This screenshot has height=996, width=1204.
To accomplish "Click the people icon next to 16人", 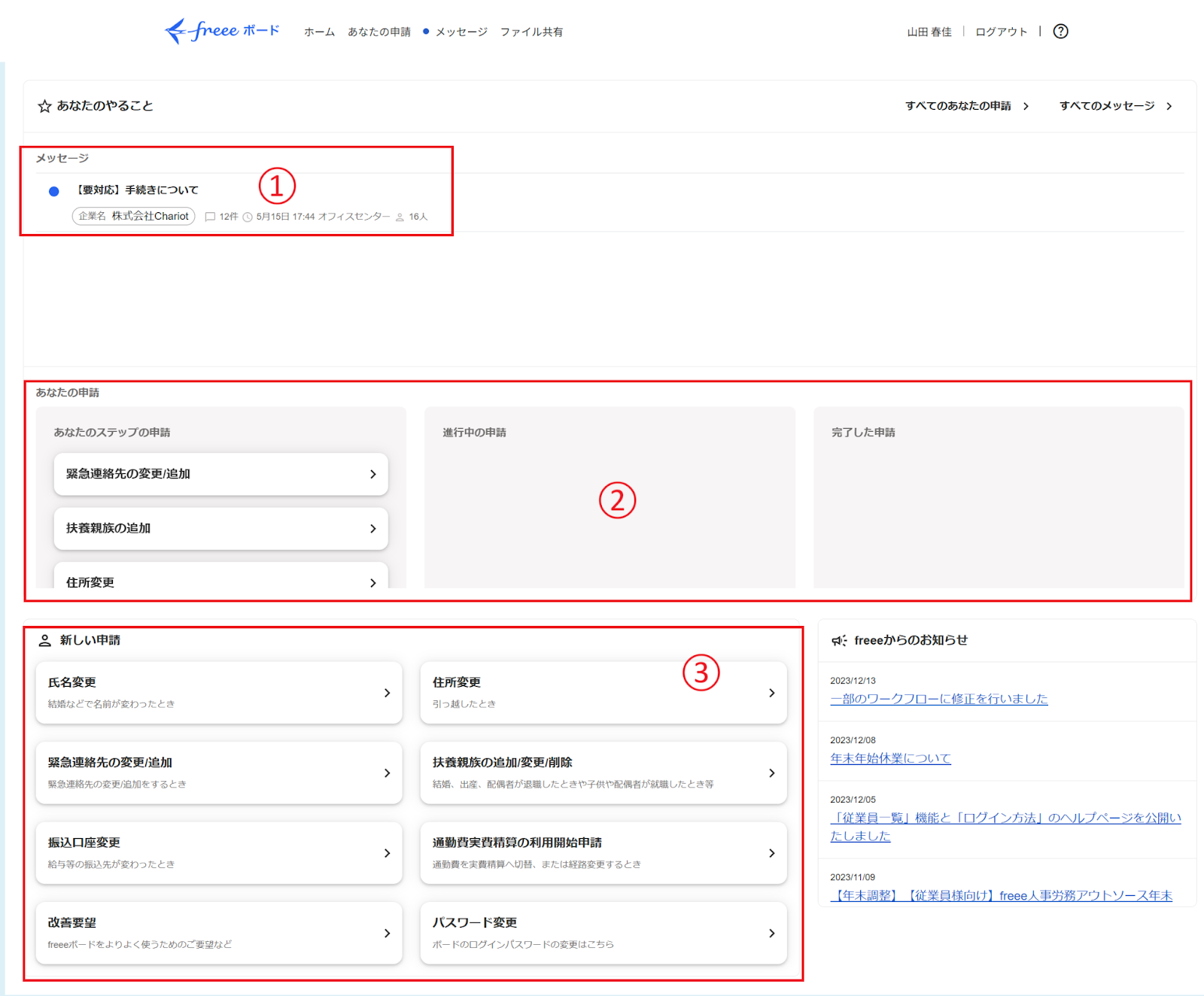I will (400, 217).
